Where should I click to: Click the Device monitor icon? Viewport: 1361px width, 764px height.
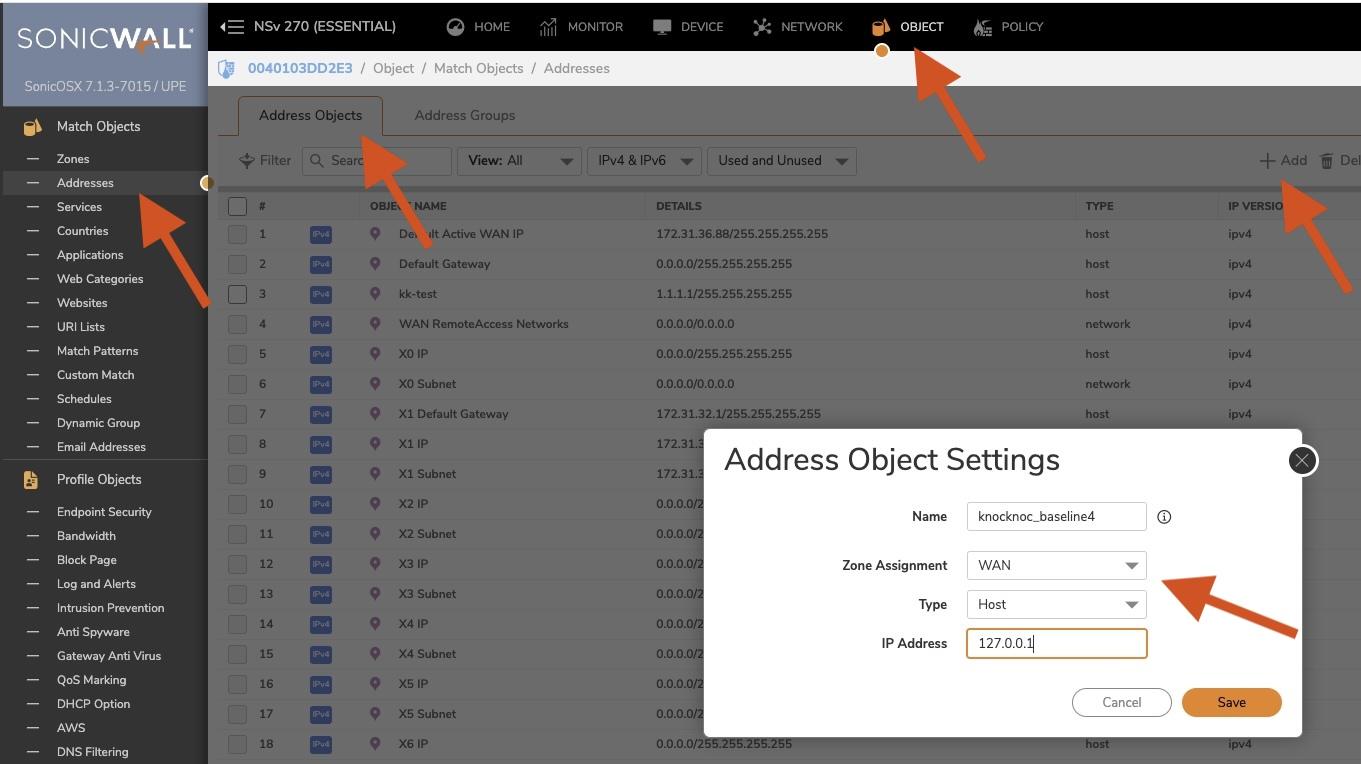point(662,27)
